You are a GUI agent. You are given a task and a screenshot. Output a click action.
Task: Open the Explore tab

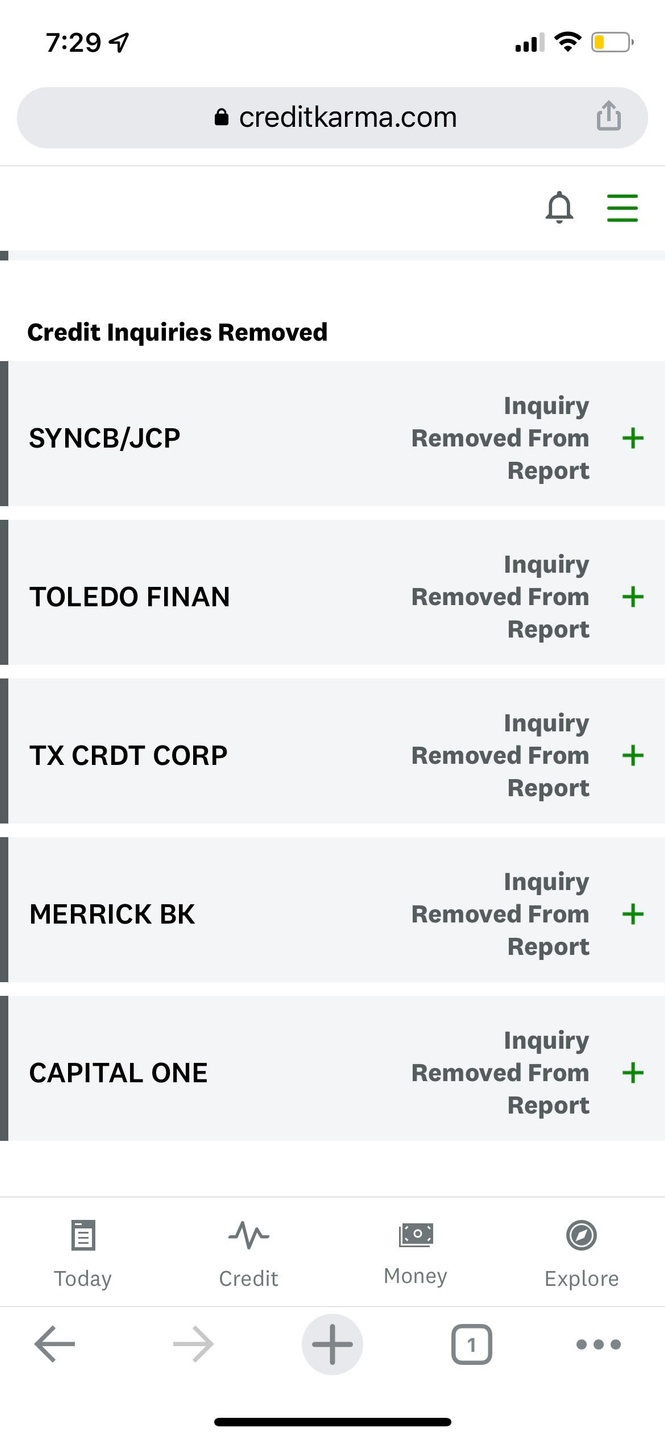(x=581, y=1253)
